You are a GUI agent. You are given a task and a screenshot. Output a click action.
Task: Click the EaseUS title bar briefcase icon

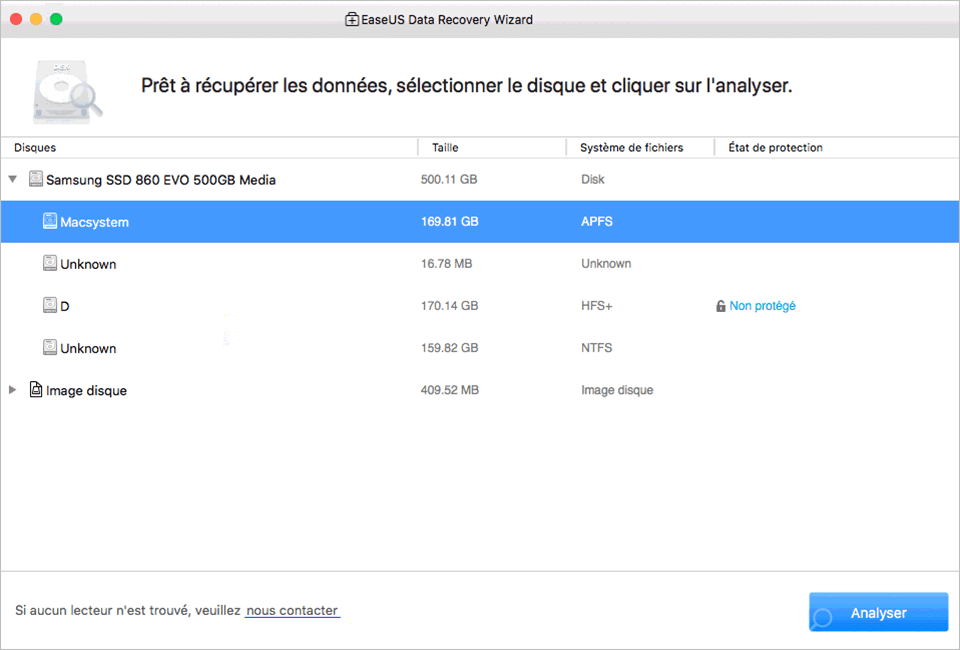352,20
